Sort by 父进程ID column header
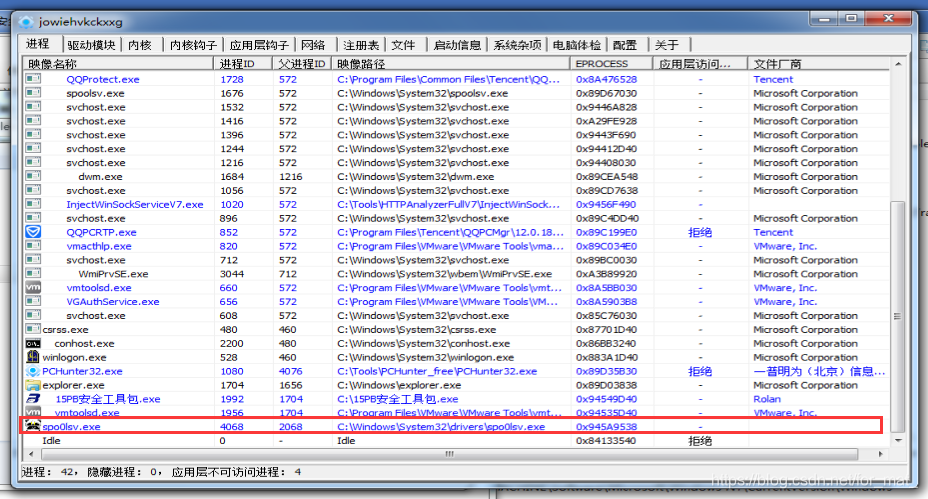This screenshot has width=928, height=499. (x=302, y=63)
